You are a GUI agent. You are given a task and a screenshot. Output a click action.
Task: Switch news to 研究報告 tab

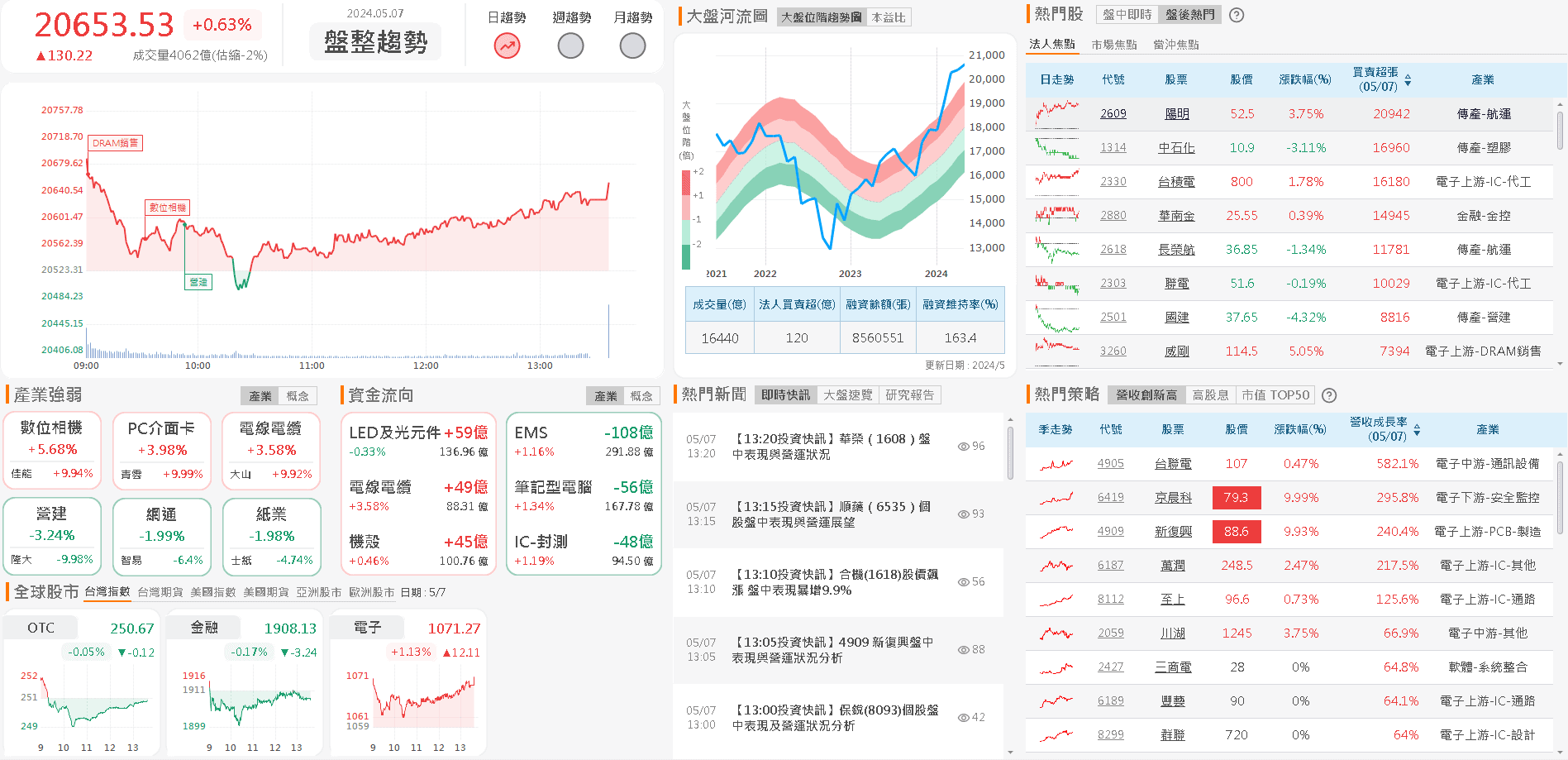(910, 395)
